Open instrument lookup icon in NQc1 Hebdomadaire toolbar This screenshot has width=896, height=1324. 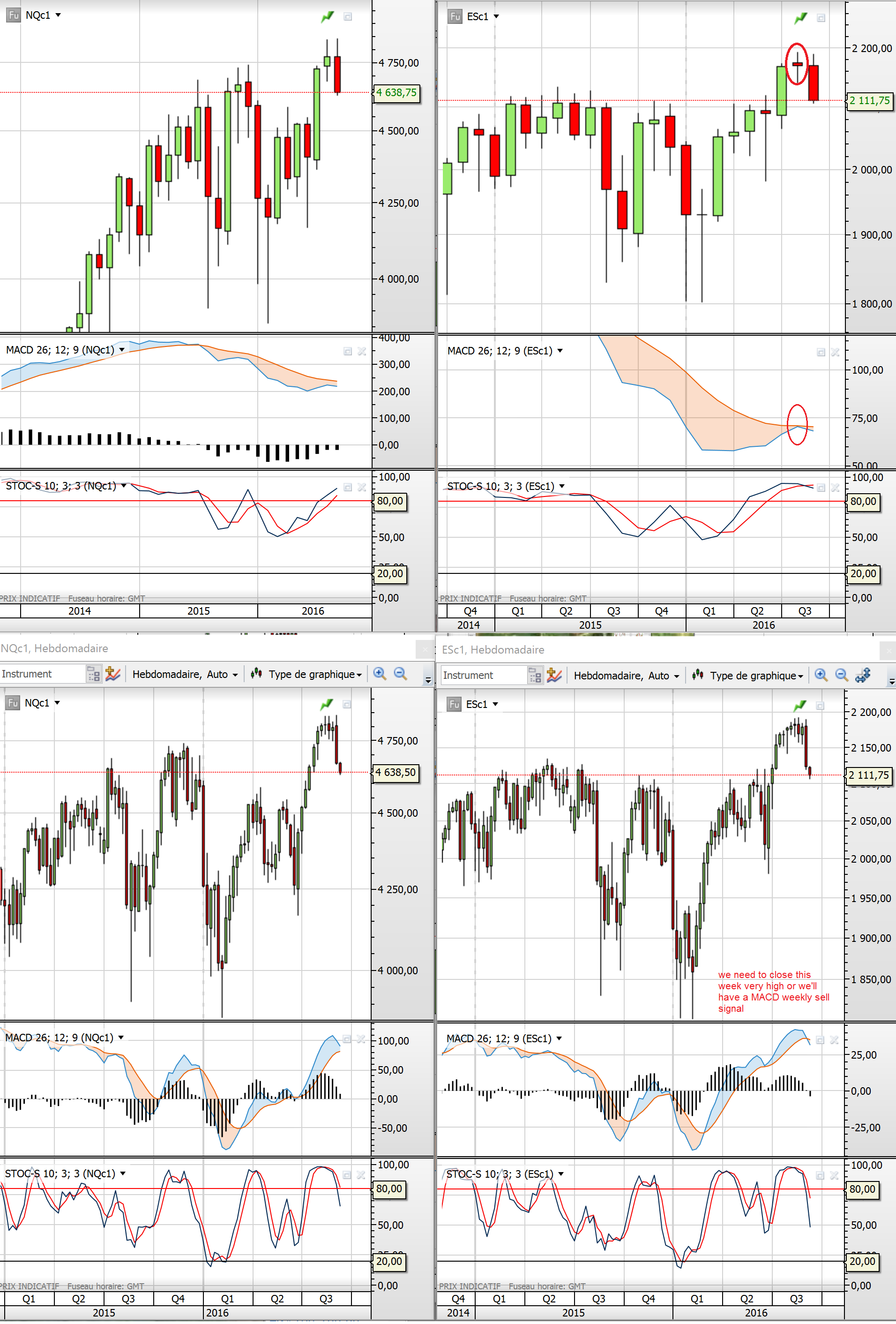[x=93, y=675]
